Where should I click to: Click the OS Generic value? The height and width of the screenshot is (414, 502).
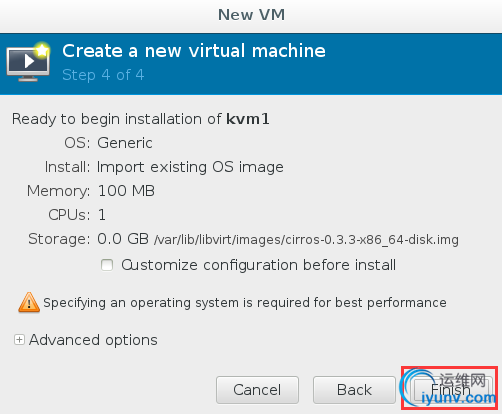[125, 143]
